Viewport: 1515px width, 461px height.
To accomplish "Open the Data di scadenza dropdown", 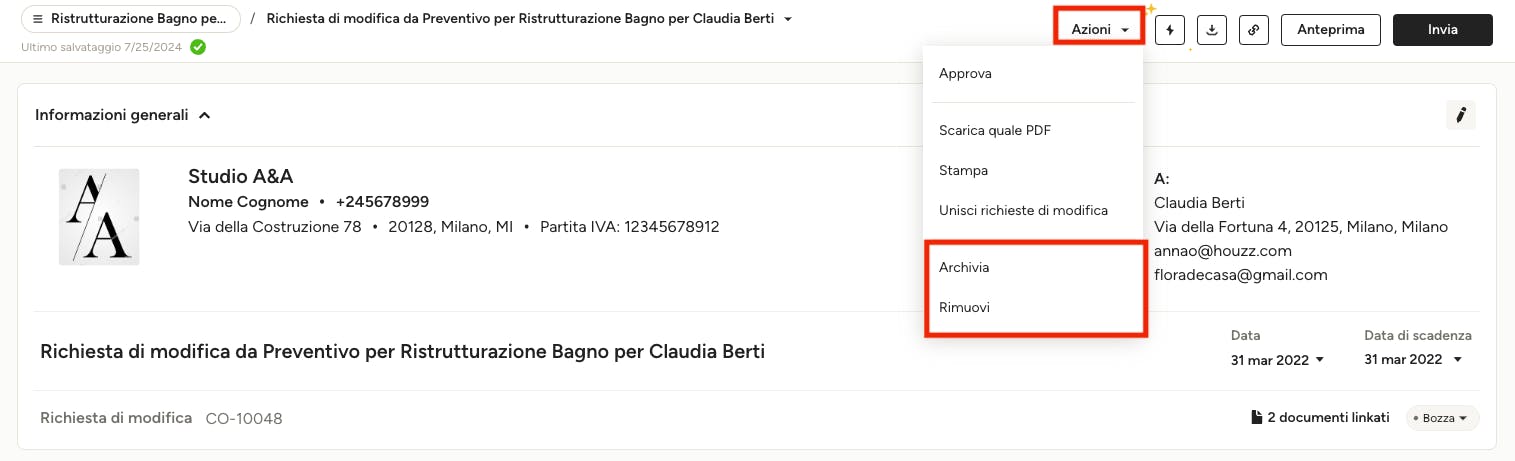I will pos(1413,360).
